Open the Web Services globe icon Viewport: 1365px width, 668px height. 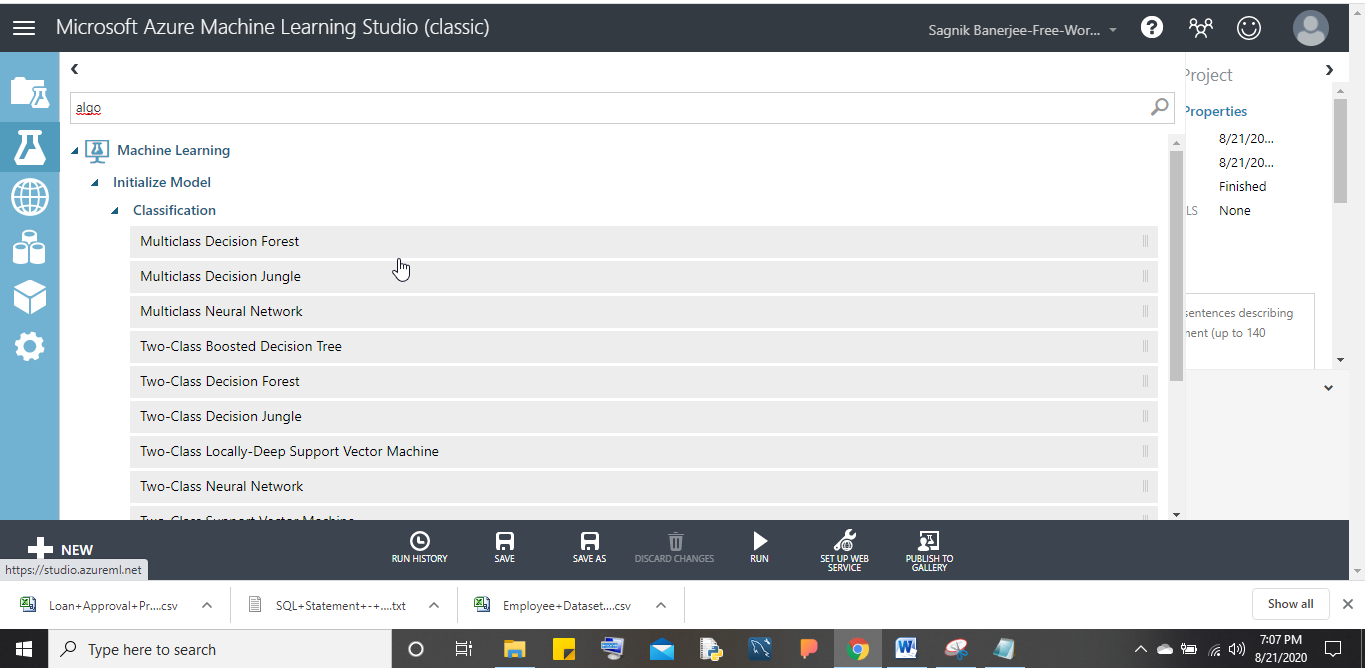pyautogui.click(x=29, y=197)
